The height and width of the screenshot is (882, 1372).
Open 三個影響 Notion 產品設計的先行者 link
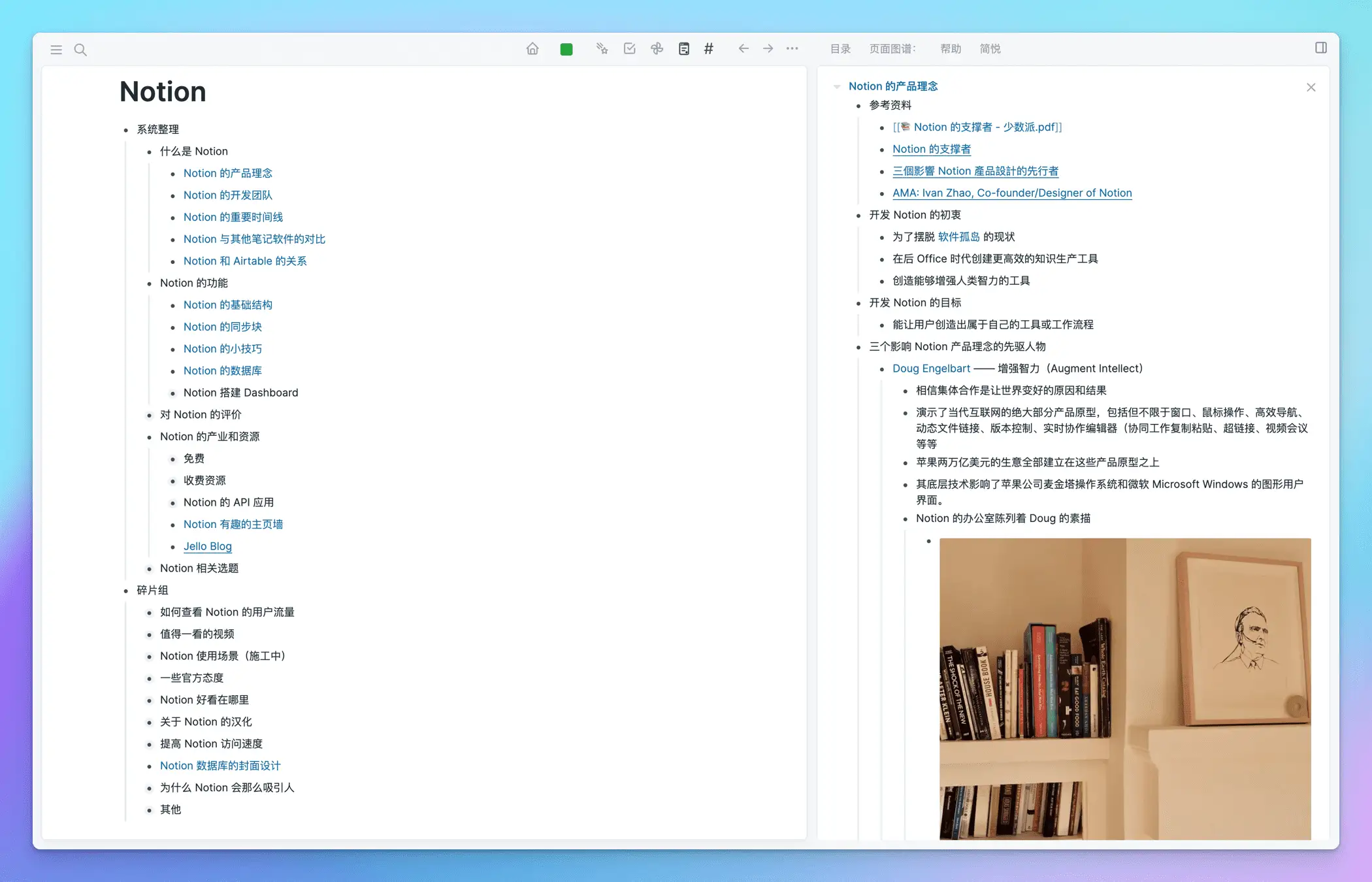pyautogui.click(x=975, y=171)
